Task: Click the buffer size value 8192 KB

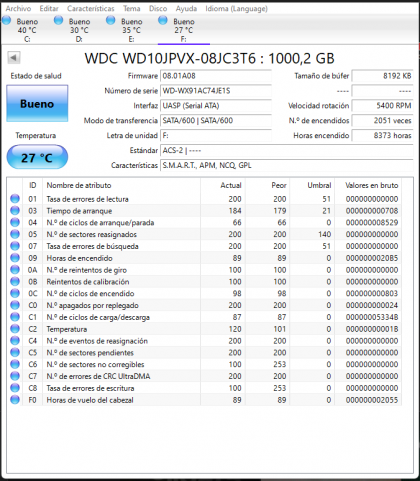Action: (383, 76)
